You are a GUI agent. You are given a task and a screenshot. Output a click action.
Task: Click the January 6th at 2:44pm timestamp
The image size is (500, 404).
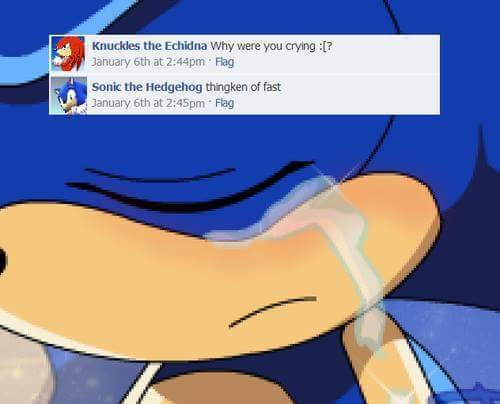(x=148, y=62)
